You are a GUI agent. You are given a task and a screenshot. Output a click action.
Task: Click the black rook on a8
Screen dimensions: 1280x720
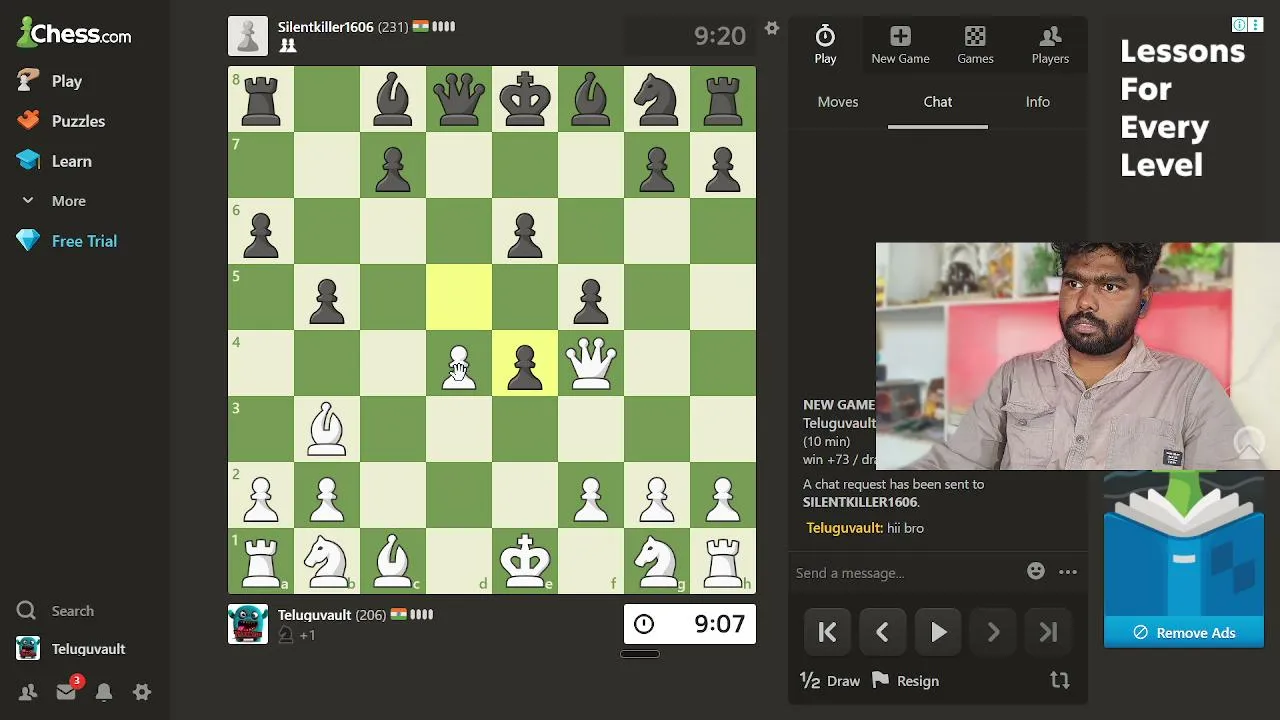point(261,99)
